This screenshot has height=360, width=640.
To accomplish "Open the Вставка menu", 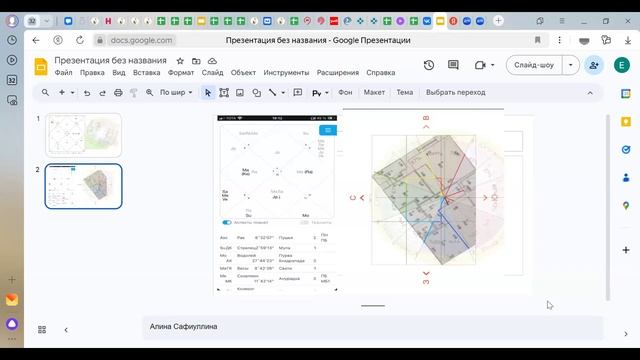I will [147, 73].
